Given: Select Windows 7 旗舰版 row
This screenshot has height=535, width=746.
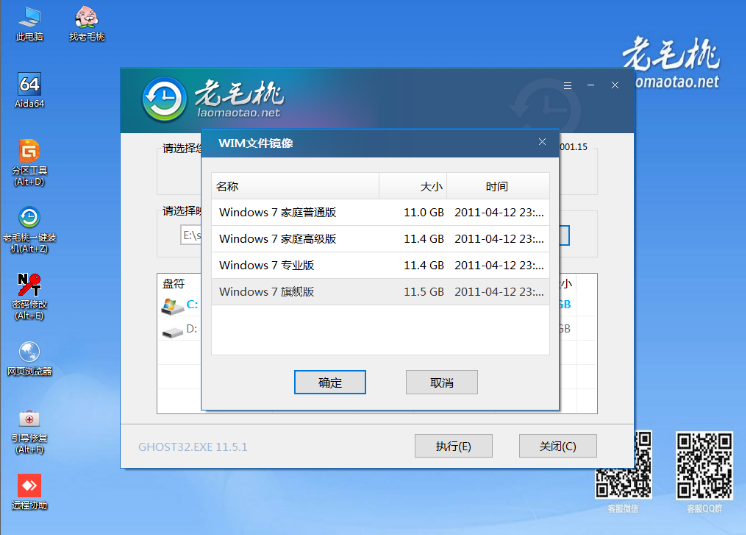Looking at the screenshot, I should [x=380, y=292].
